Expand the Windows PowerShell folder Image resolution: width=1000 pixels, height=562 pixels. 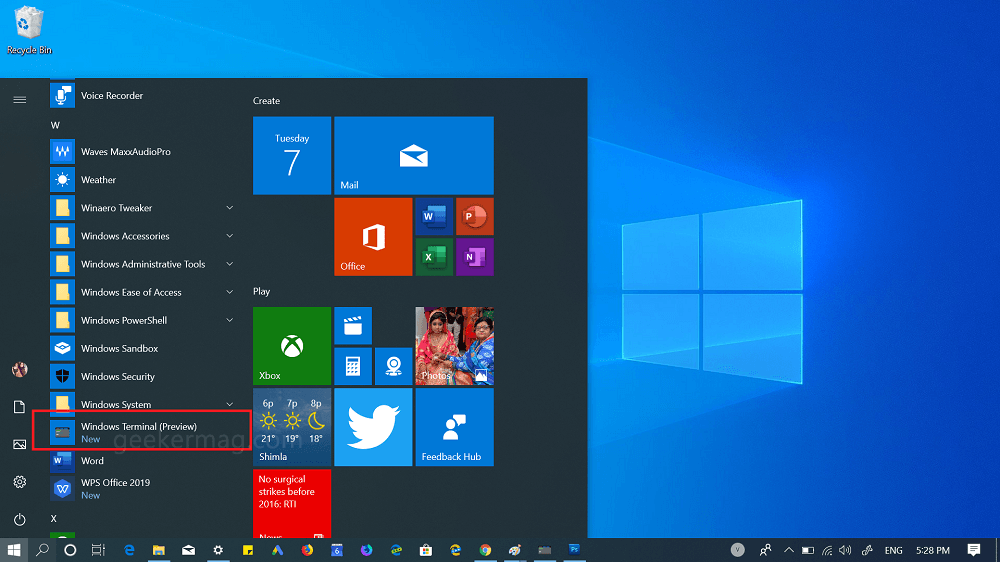[x=230, y=320]
